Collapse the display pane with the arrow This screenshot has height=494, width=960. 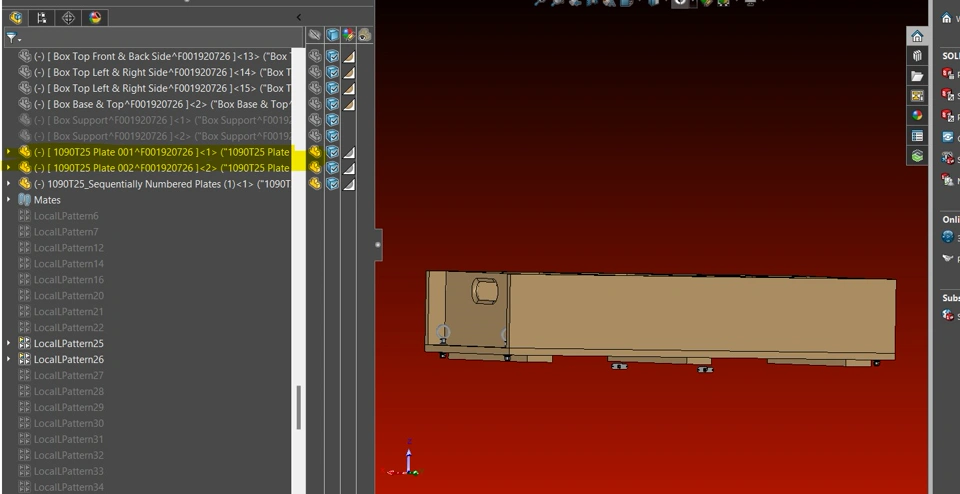coord(299,18)
